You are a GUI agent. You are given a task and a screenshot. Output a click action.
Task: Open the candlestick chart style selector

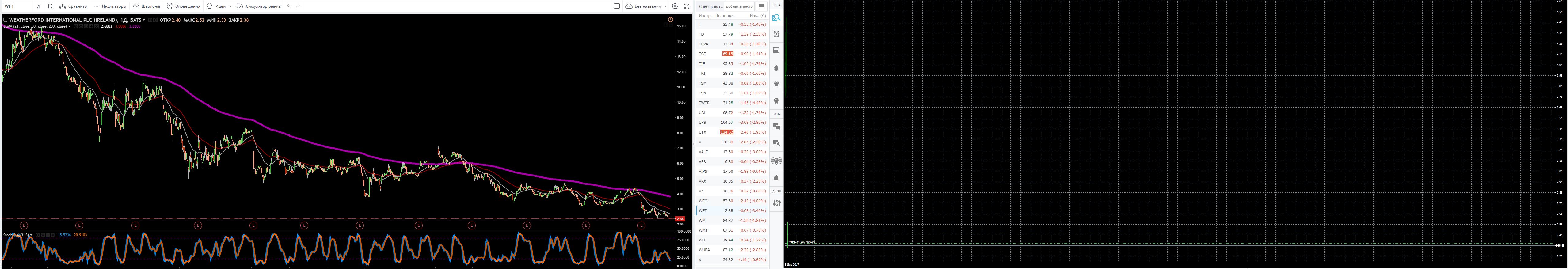pyautogui.click(x=51, y=6)
